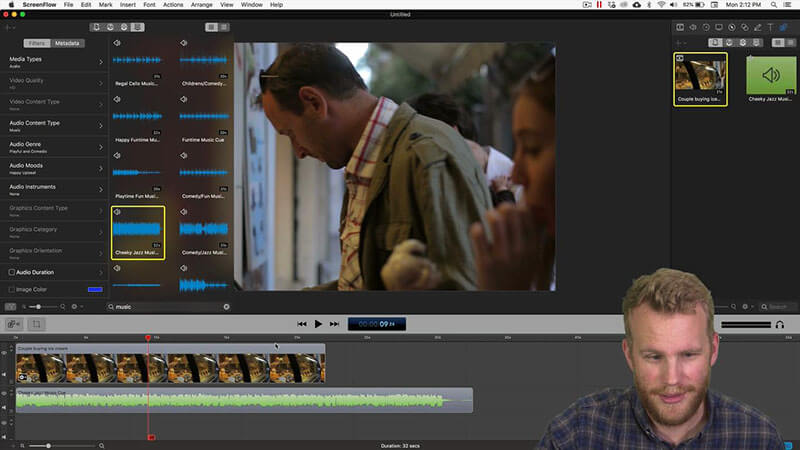
Task: Open the Arrange menu
Action: point(202,5)
